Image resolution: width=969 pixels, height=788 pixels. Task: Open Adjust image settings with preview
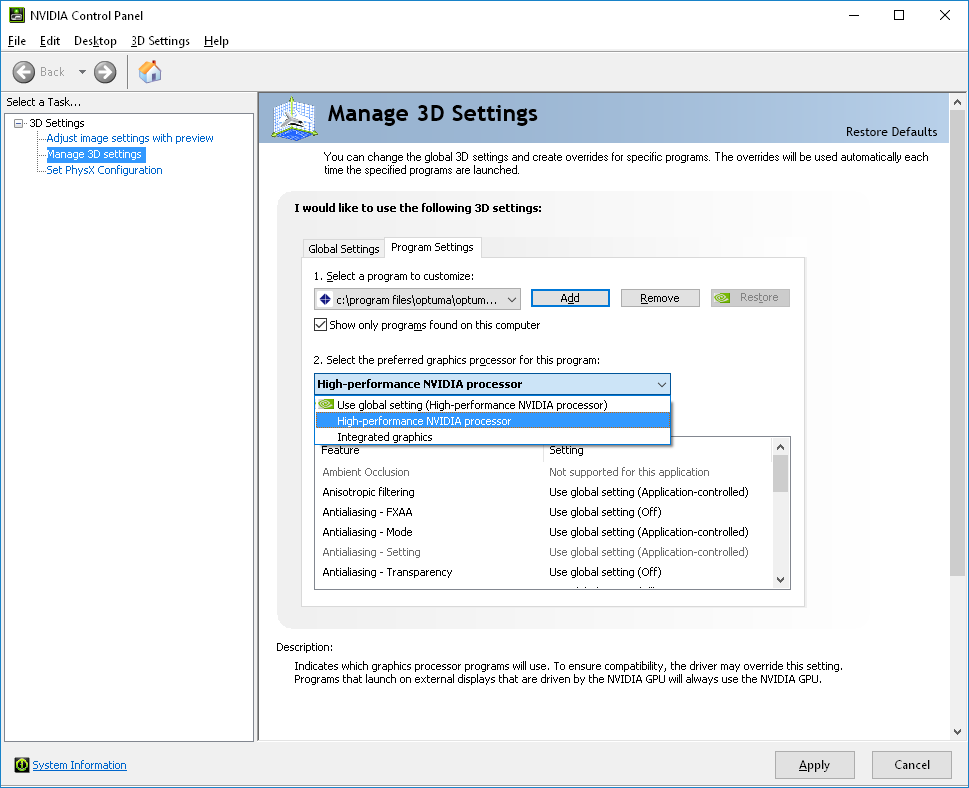pyautogui.click(x=130, y=138)
